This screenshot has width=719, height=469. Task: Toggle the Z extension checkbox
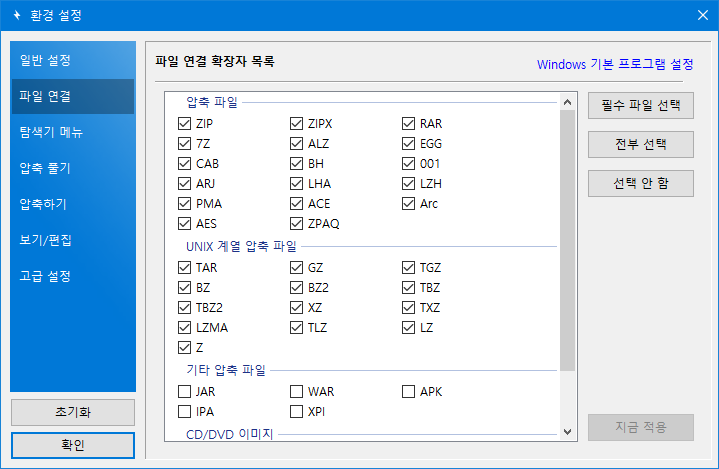tap(184, 348)
